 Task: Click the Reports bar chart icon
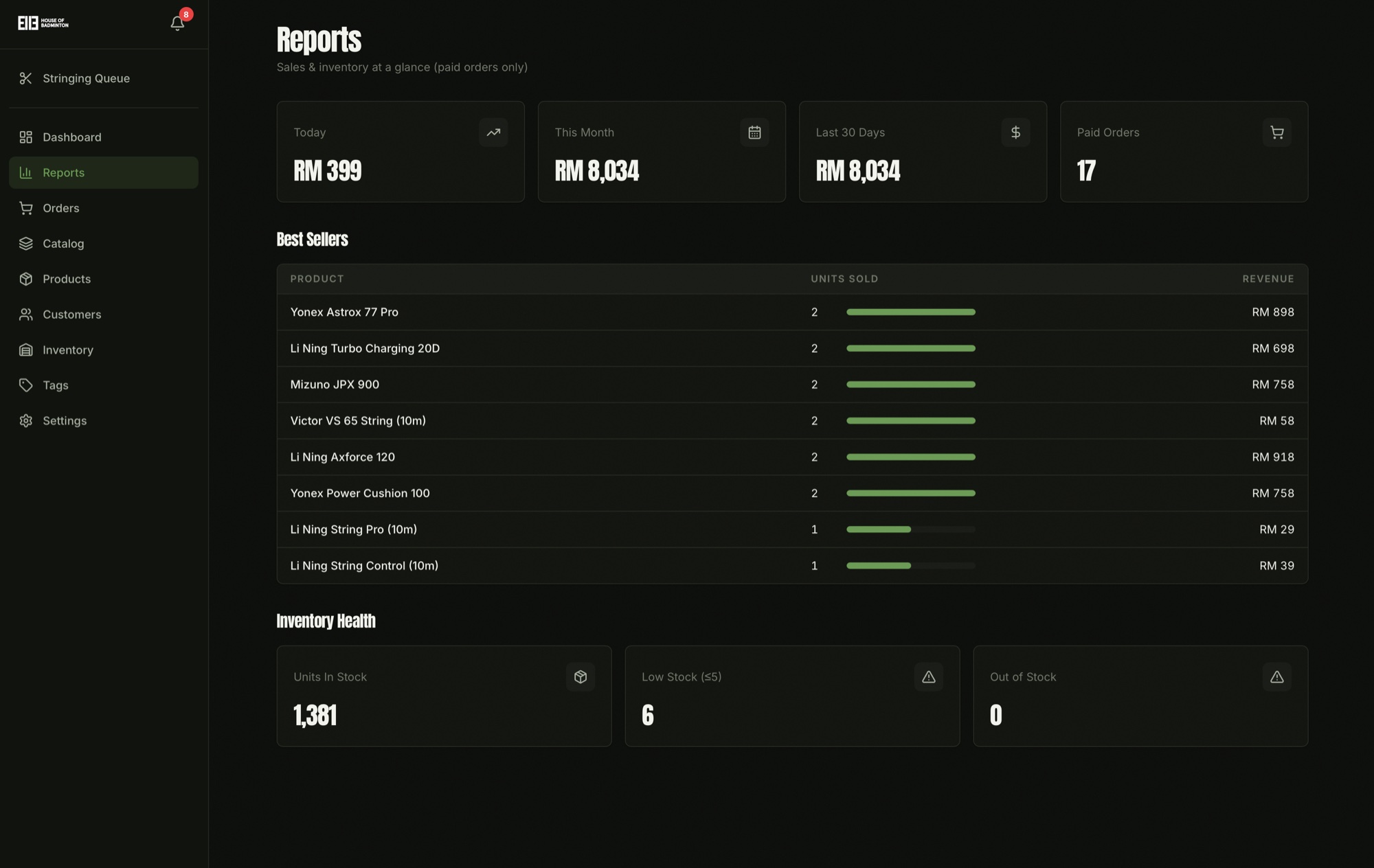[x=26, y=172]
